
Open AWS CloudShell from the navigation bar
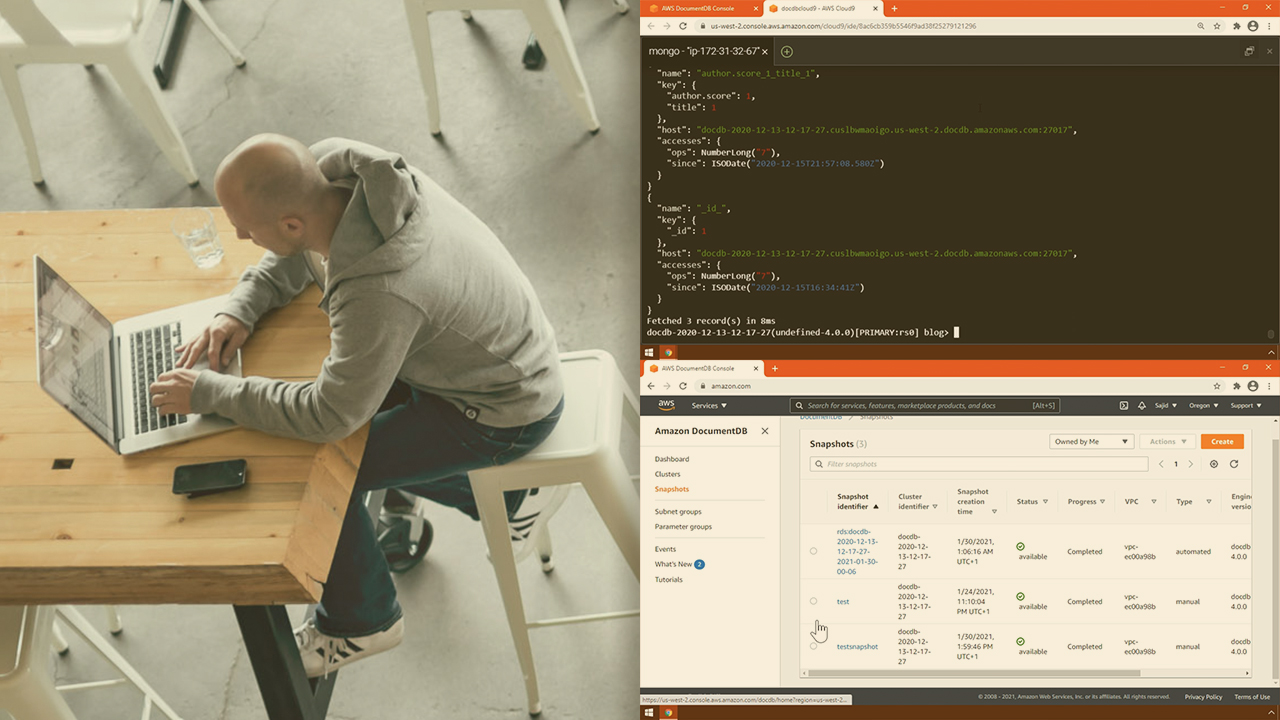tap(1123, 405)
